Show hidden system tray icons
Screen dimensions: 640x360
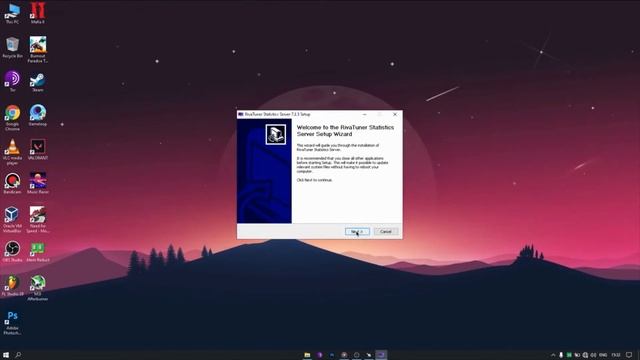pos(553,355)
